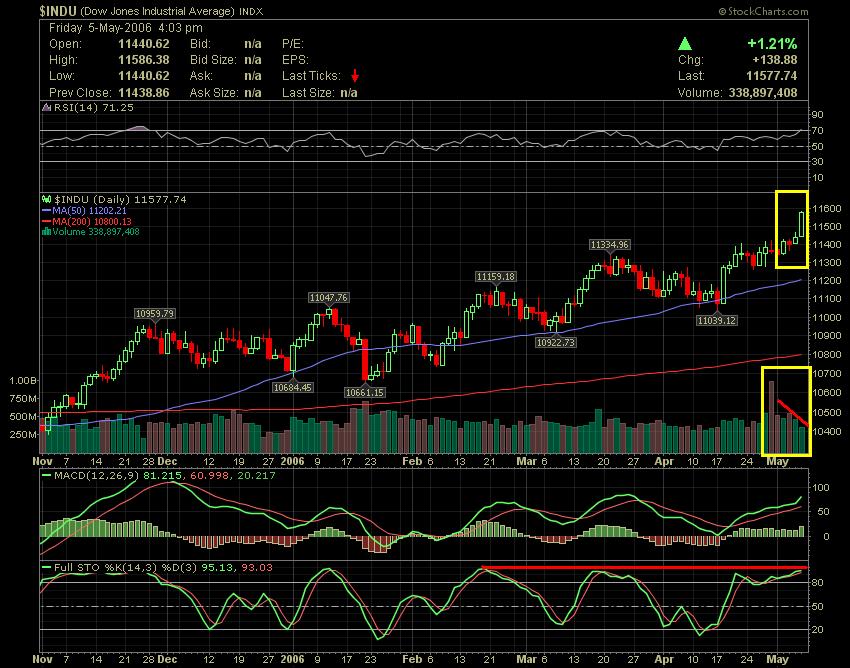Click the 'Ask Size:' label
The width and height of the screenshot is (850, 668).
click(214, 93)
